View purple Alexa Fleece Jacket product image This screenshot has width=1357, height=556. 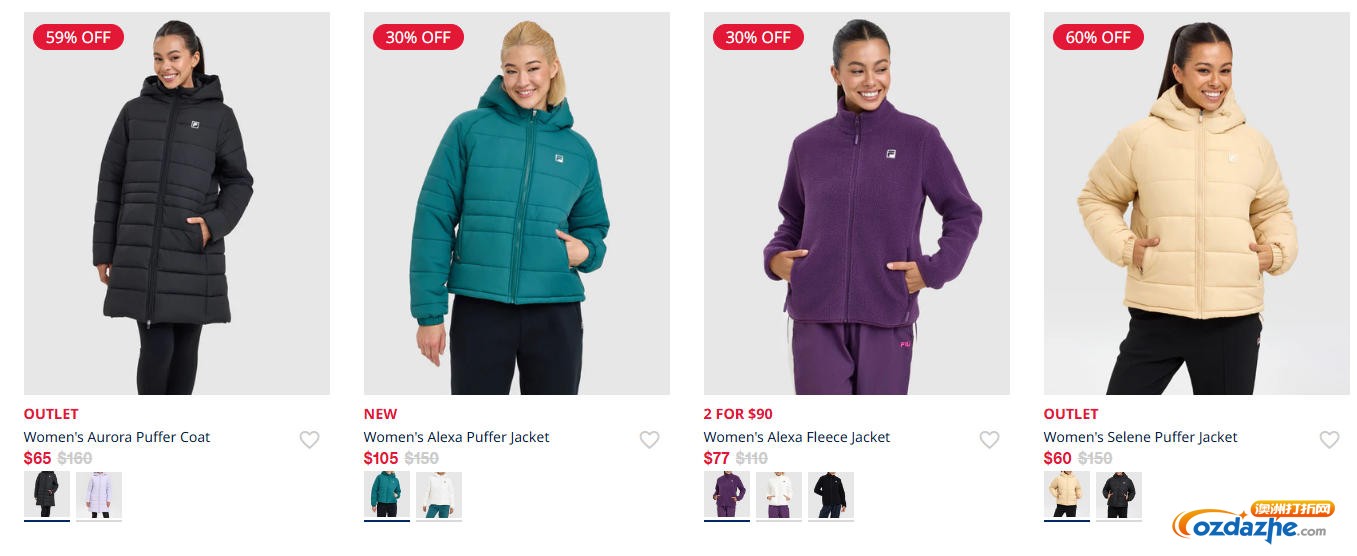click(x=857, y=203)
